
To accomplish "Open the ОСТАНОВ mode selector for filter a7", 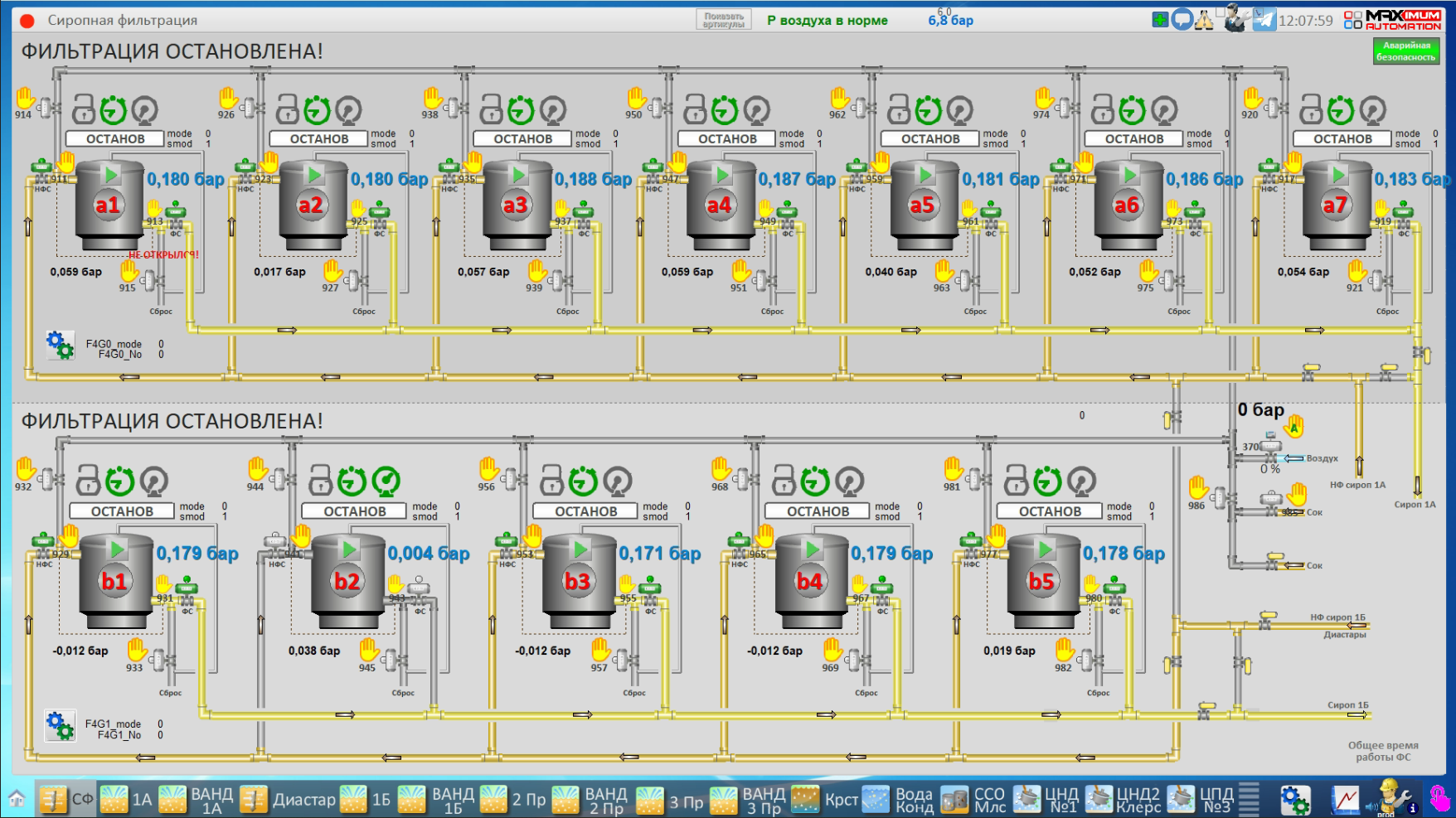I will (1342, 139).
